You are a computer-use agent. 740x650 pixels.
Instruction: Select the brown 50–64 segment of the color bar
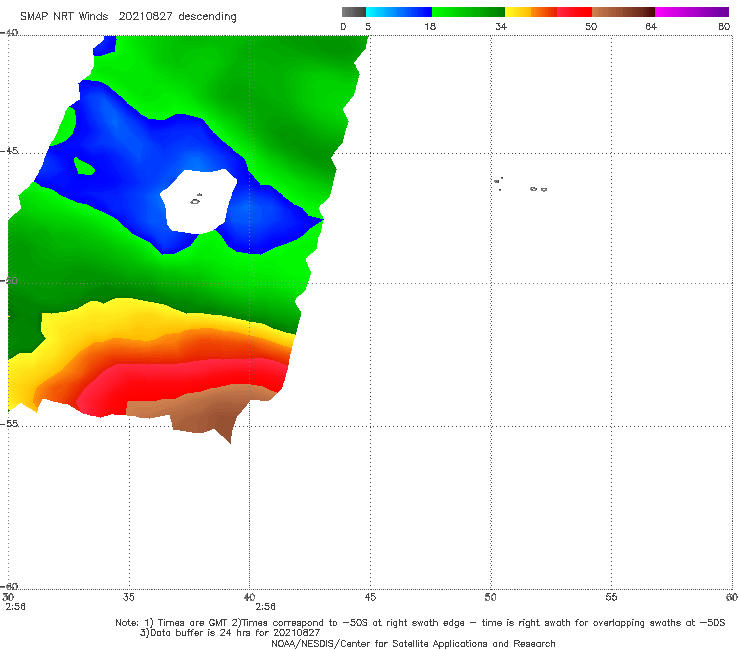(623, 12)
